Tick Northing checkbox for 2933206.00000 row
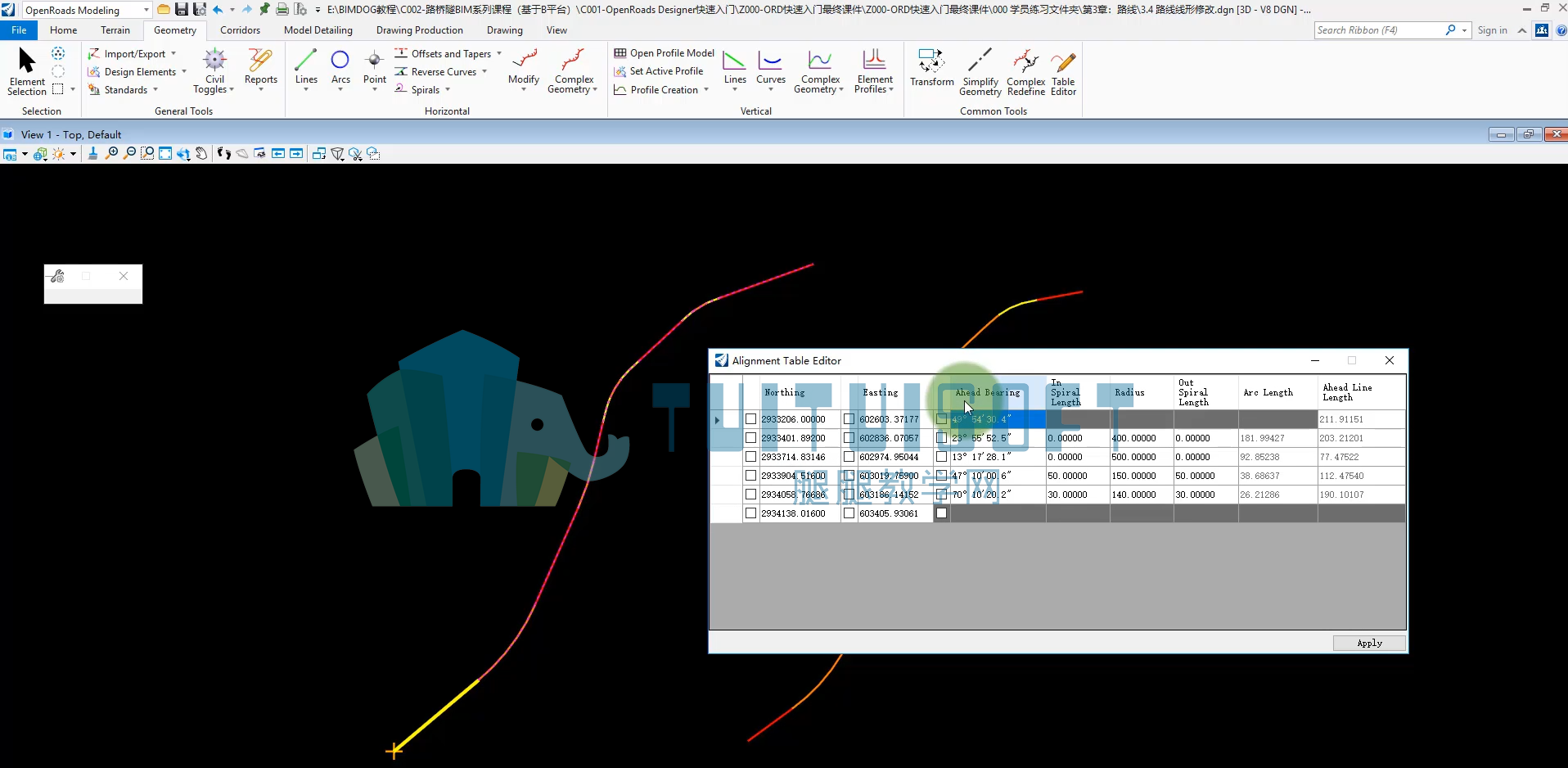The image size is (1568, 768). coord(750,418)
